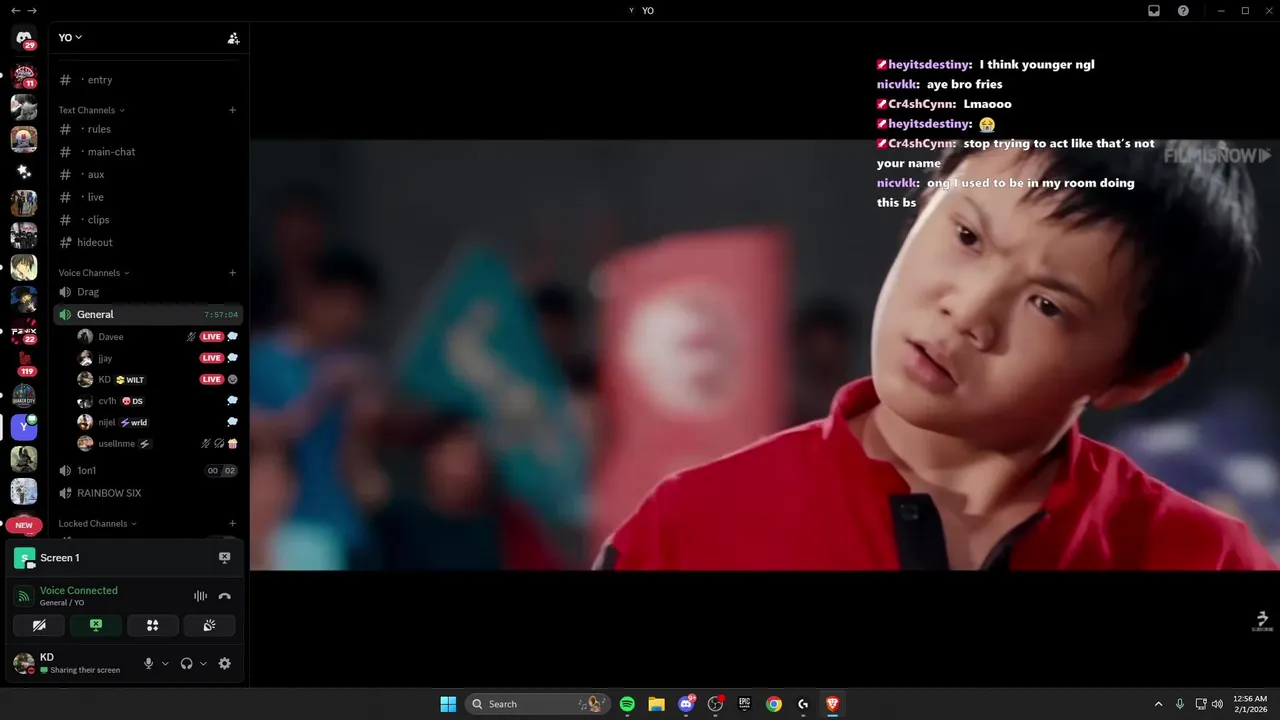Disconnect from voice with hang-up icon

[224, 596]
